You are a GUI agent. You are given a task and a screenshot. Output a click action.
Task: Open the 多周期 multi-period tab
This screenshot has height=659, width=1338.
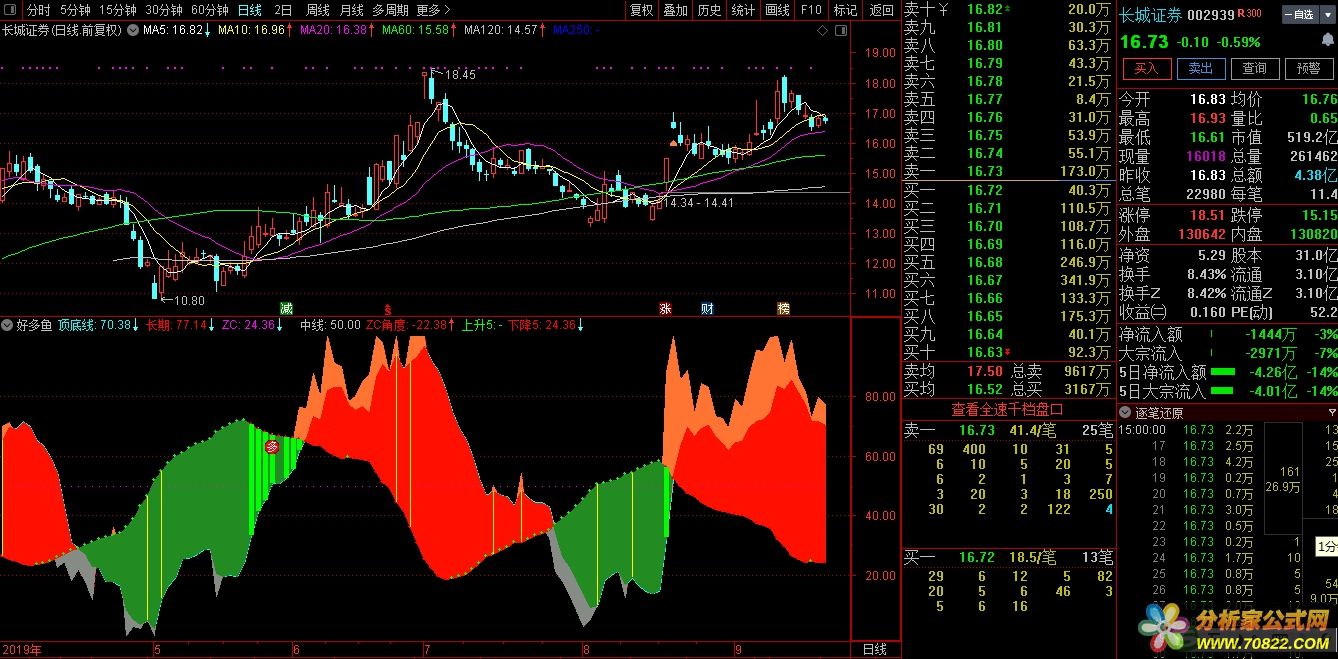pyautogui.click(x=390, y=10)
